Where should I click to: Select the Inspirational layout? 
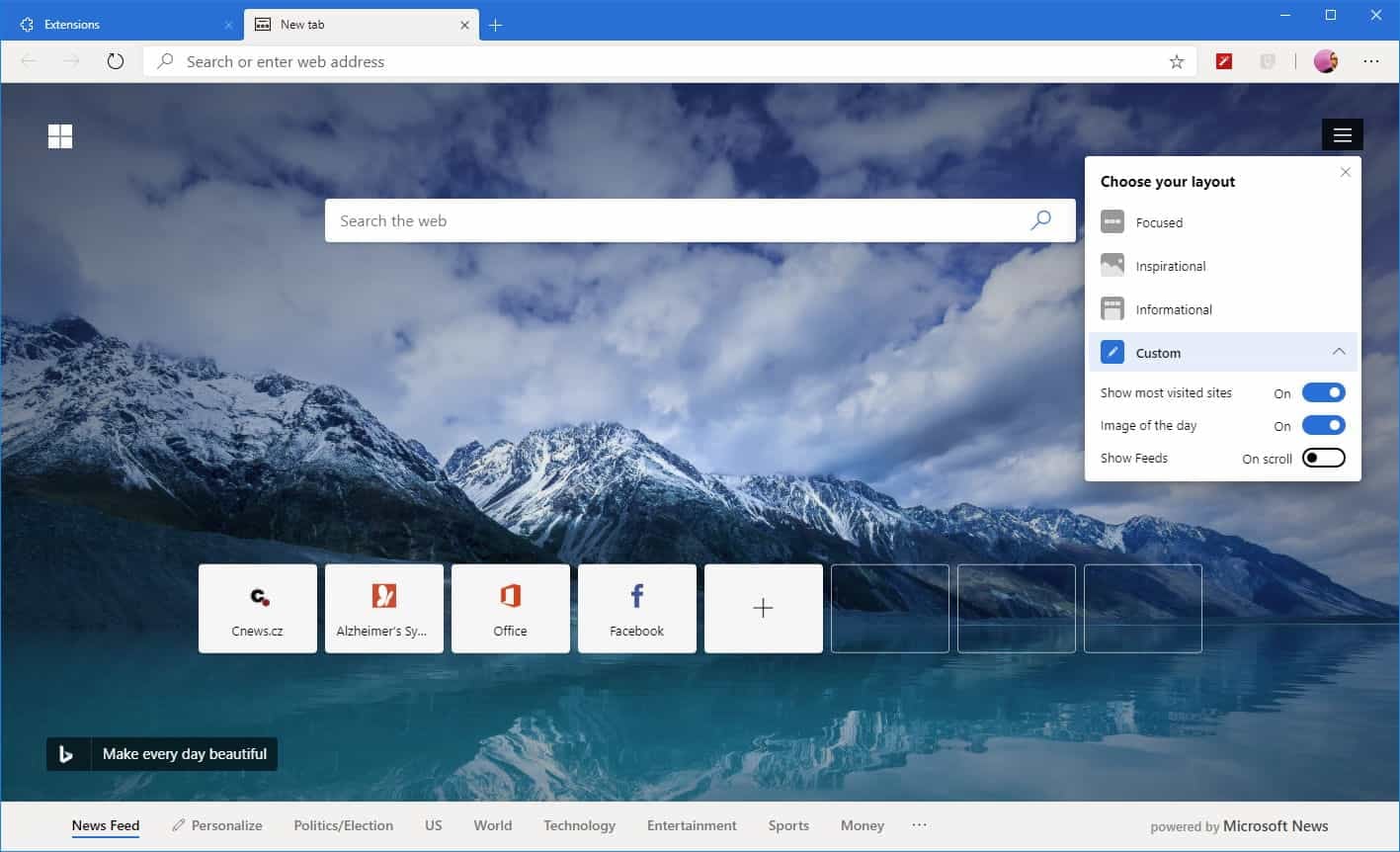(x=1223, y=266)
